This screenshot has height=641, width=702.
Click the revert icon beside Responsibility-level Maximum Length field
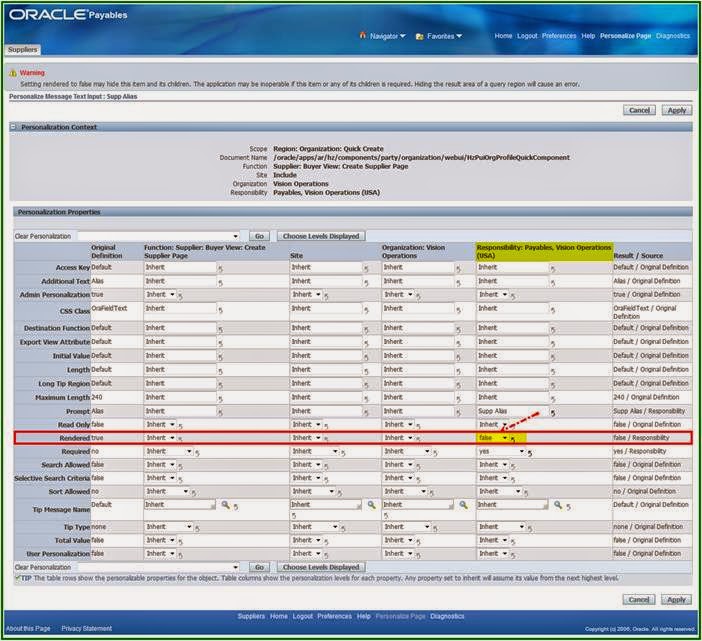(553, 399)
